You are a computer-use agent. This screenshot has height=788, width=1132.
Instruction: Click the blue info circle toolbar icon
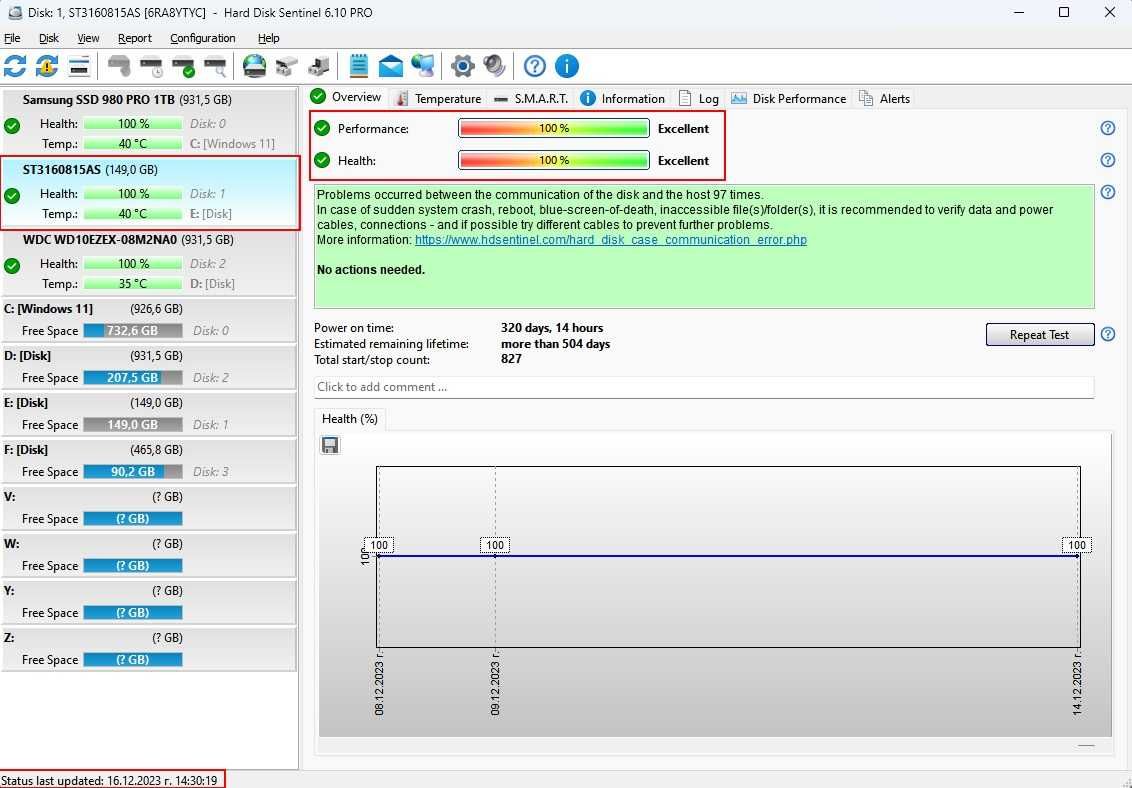pos(567,66)
